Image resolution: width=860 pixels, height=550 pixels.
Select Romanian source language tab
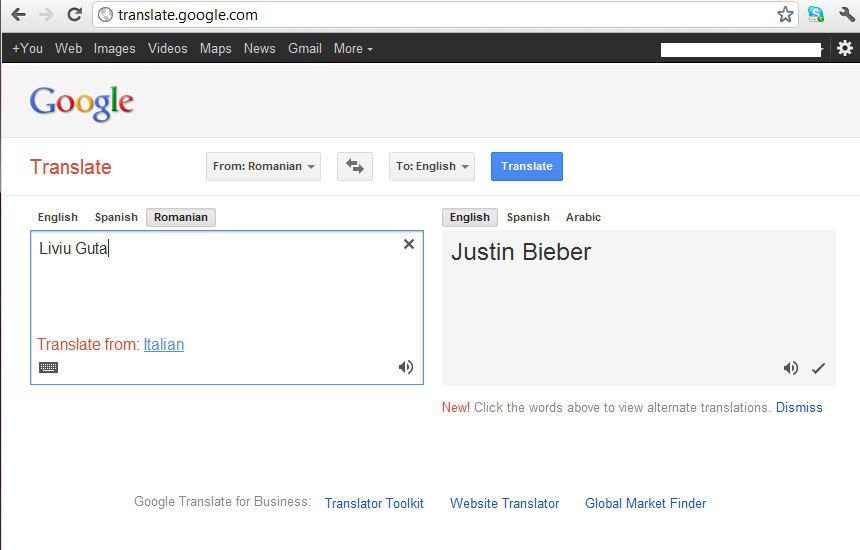(x=181, y=217)
